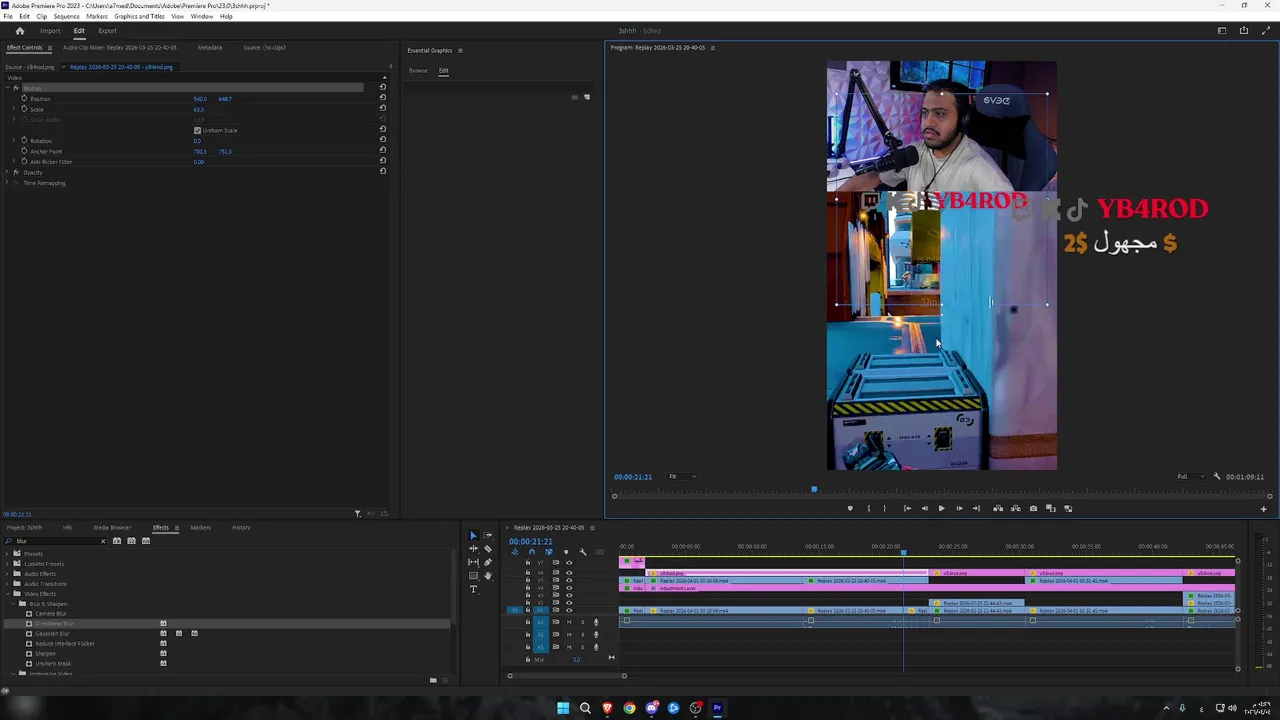Collapse the Video Effects folder

(7, 594)
